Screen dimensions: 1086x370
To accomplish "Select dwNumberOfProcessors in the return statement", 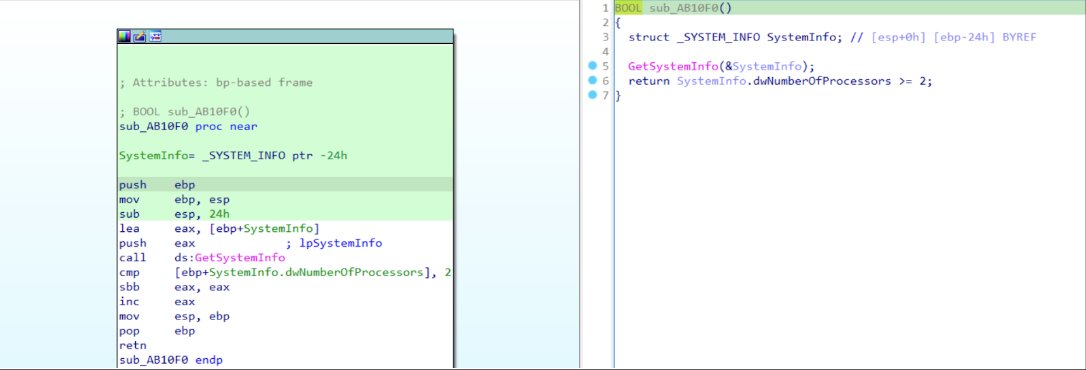I will click(821, 81).
